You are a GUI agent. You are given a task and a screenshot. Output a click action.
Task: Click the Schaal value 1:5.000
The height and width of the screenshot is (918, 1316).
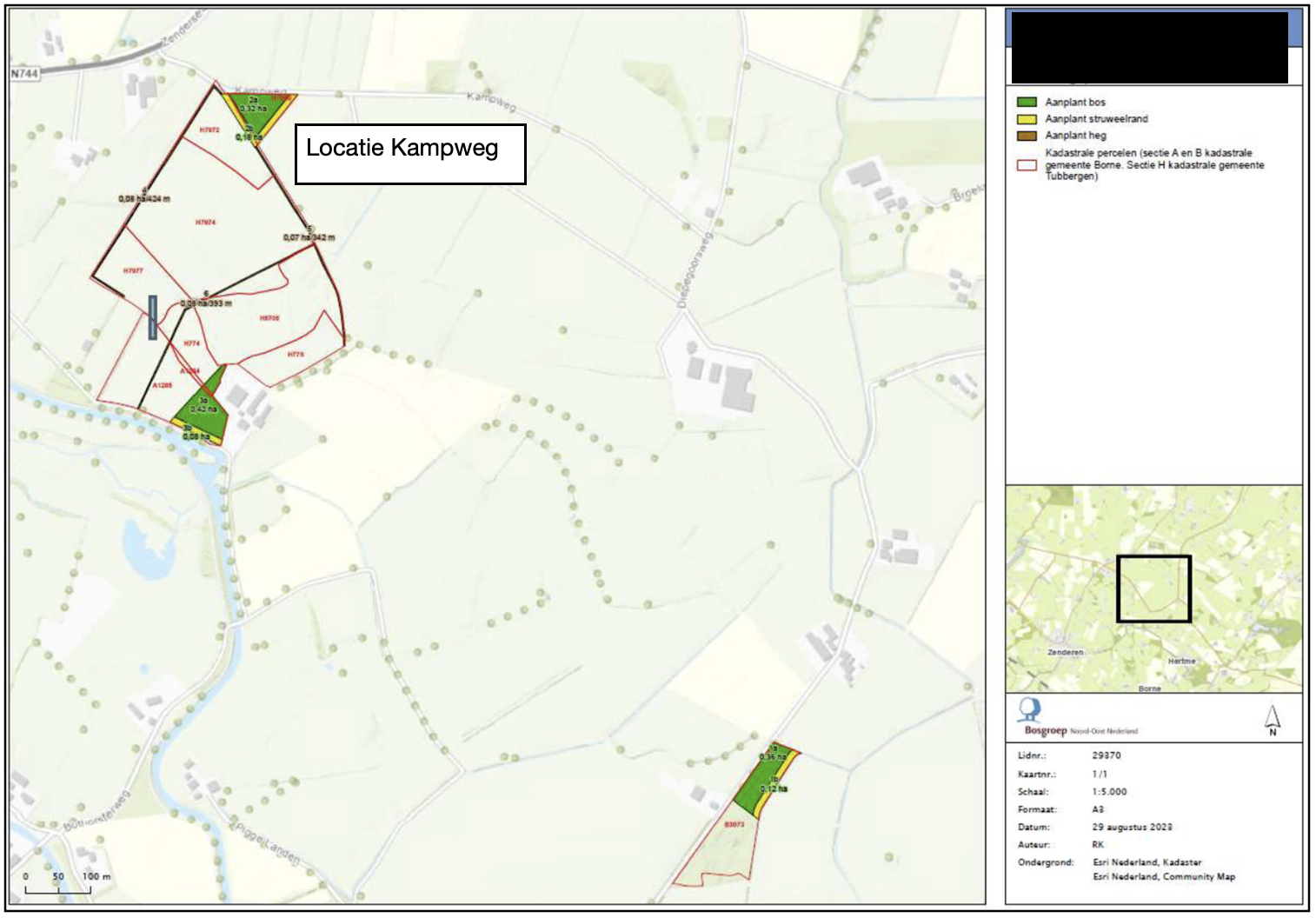point(1109,792)
